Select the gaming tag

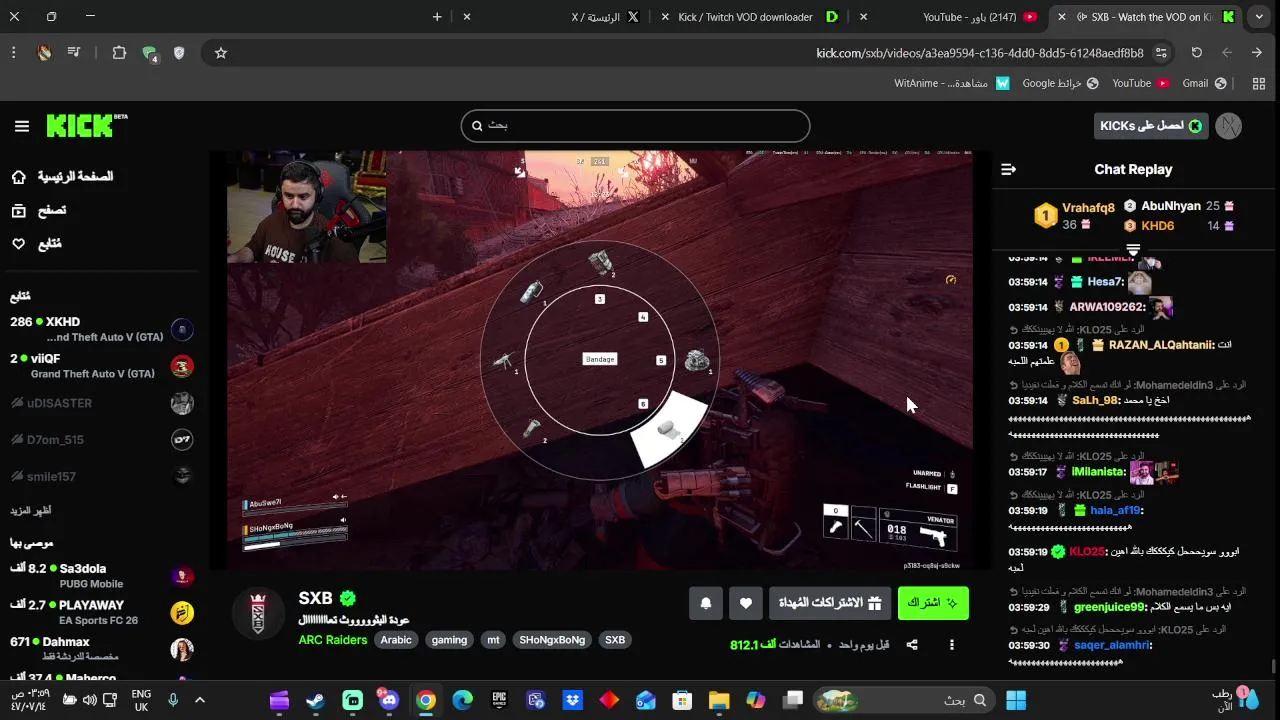(449, 640)
